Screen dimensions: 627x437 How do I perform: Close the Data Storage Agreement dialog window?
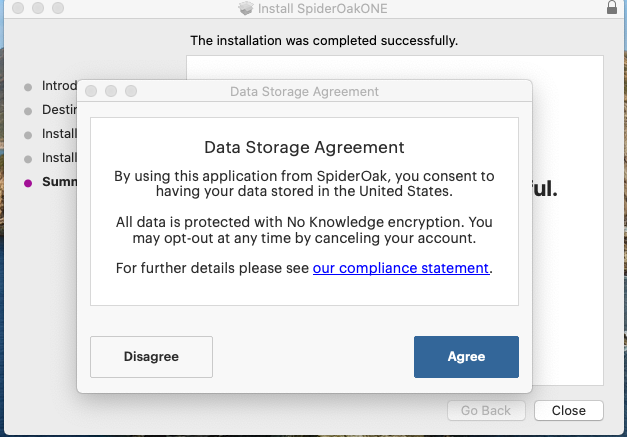click(x=91, y=91)
